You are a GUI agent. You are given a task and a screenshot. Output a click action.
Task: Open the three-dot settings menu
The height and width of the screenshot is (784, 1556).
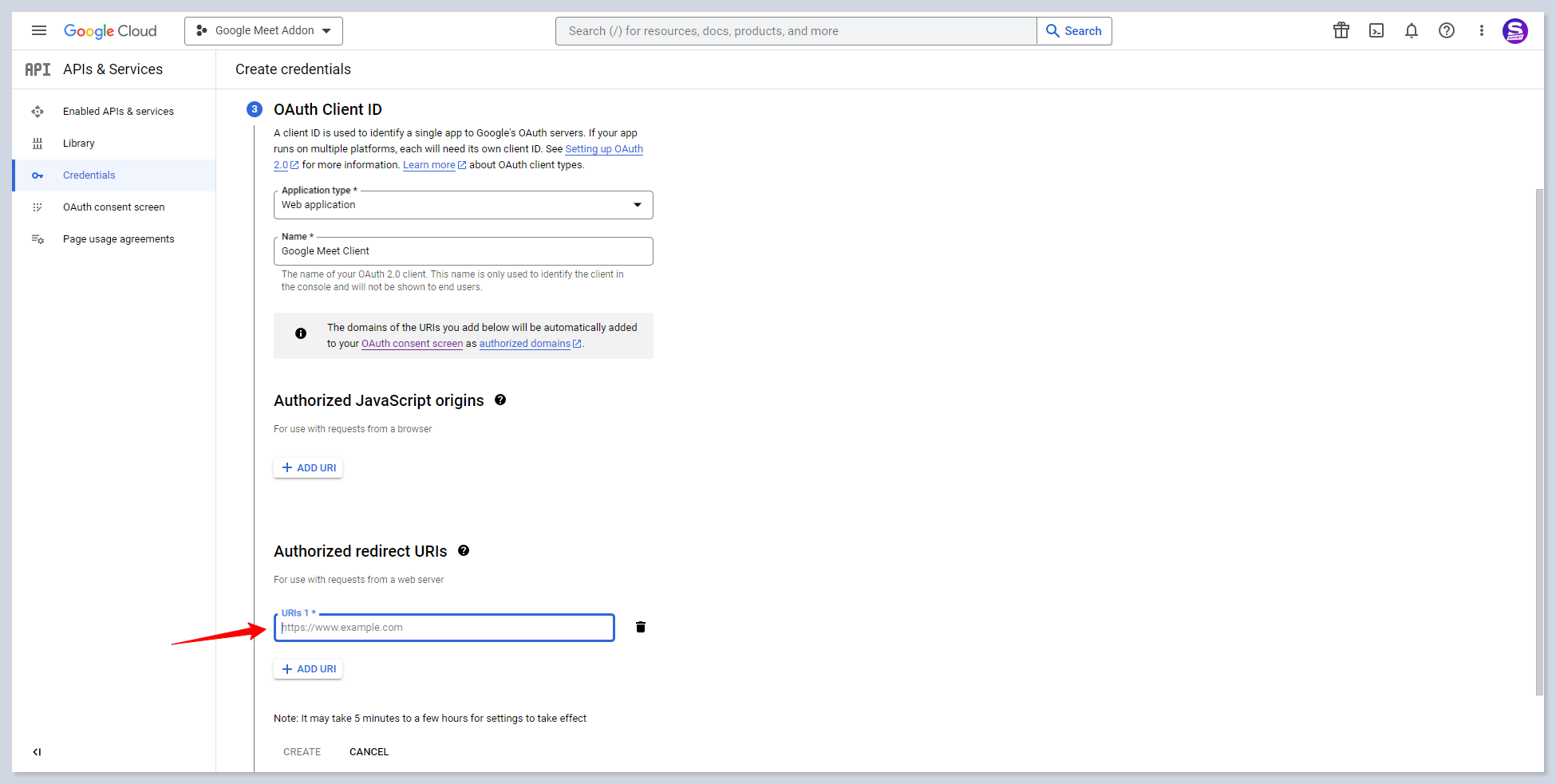1481,31
